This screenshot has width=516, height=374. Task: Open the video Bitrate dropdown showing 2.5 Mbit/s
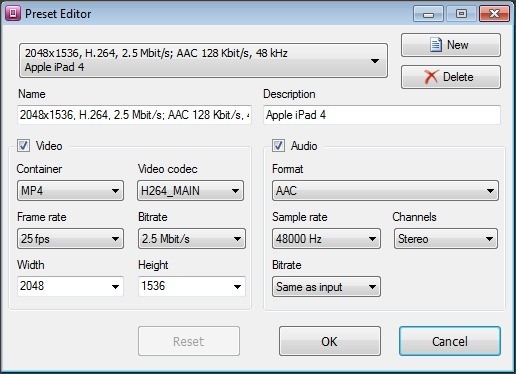coord(192,239)
